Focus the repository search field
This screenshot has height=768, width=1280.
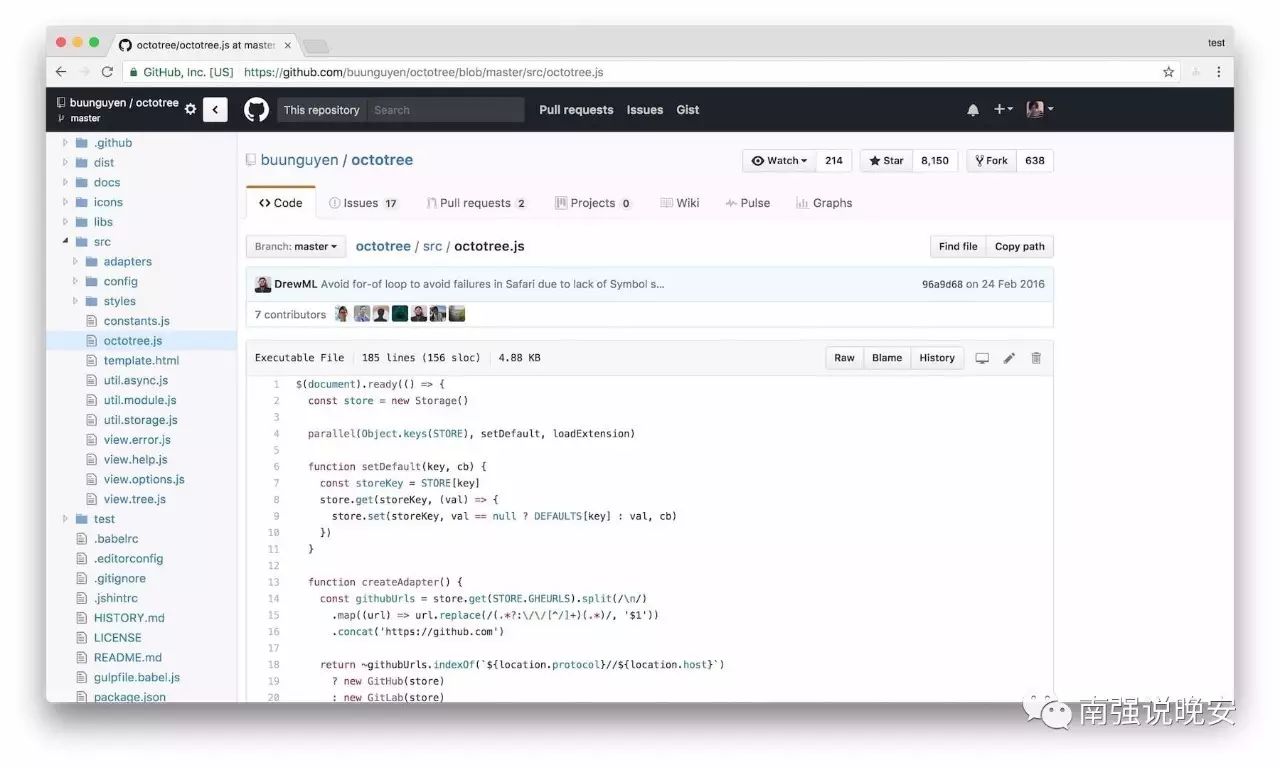point(445,110)
